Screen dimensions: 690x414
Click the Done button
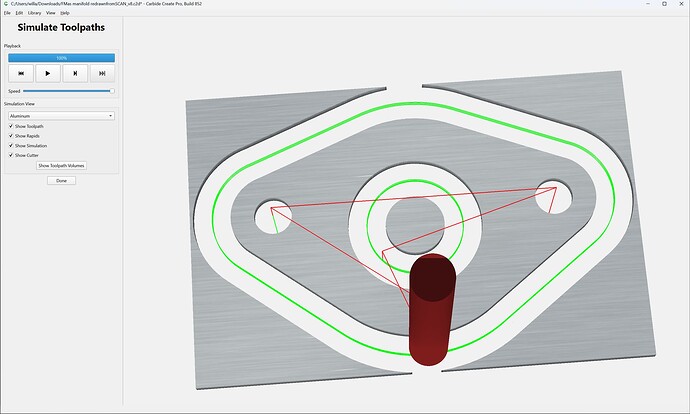pos(62,181)
